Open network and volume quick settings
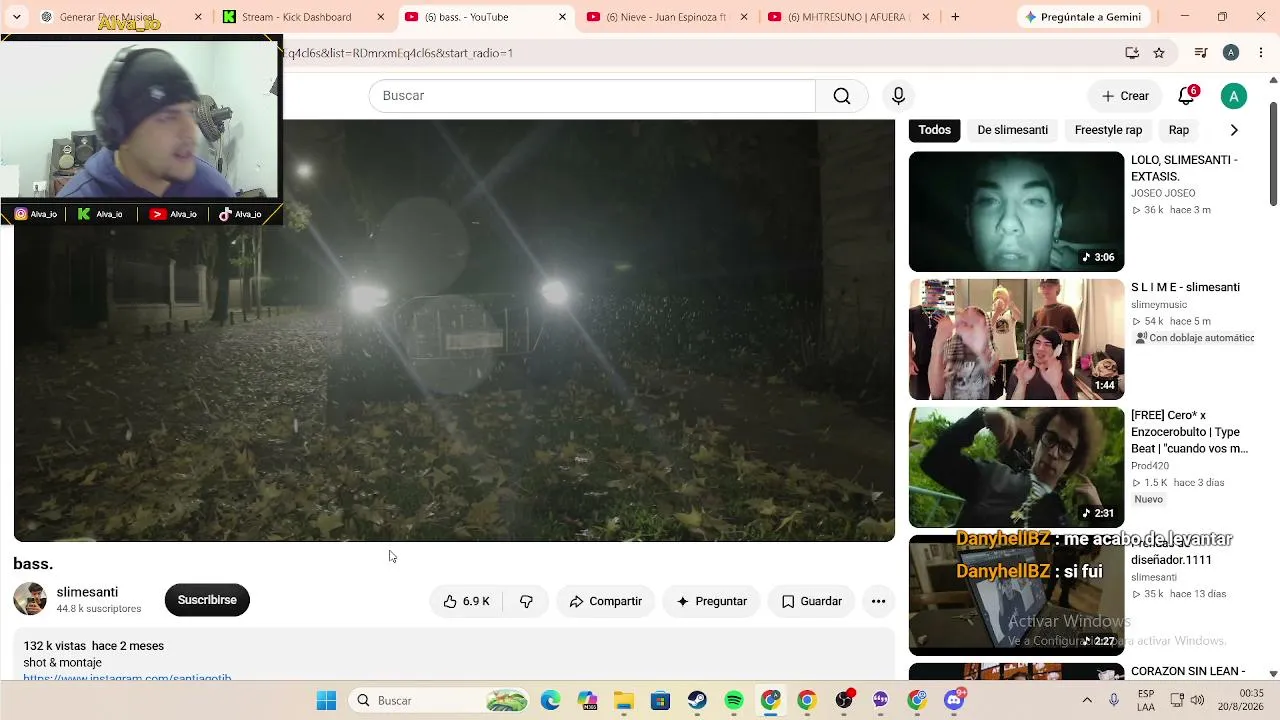Image resolution: width=1280 pixels, height=720 pixels. point(1187,701)
